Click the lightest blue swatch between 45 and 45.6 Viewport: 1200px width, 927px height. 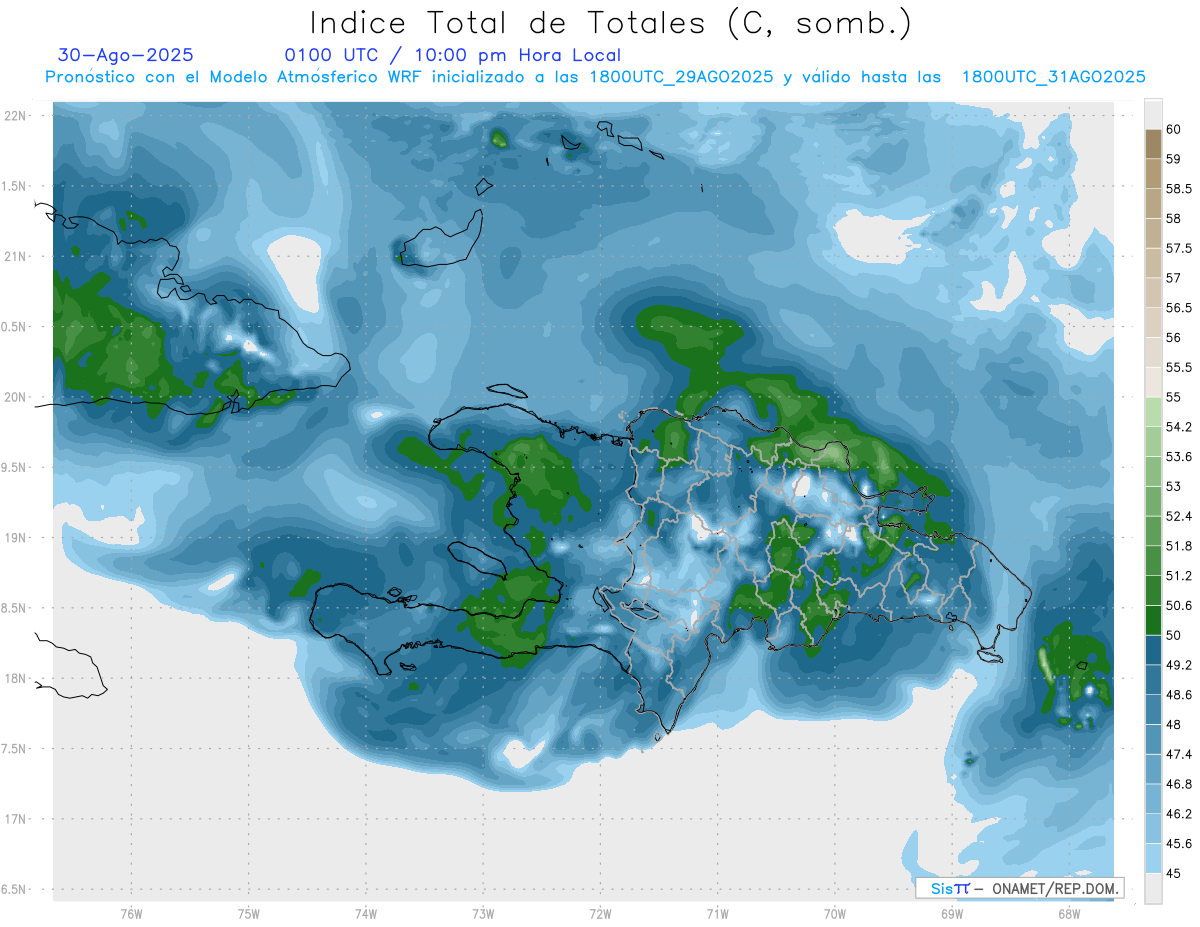[1153, 859]
